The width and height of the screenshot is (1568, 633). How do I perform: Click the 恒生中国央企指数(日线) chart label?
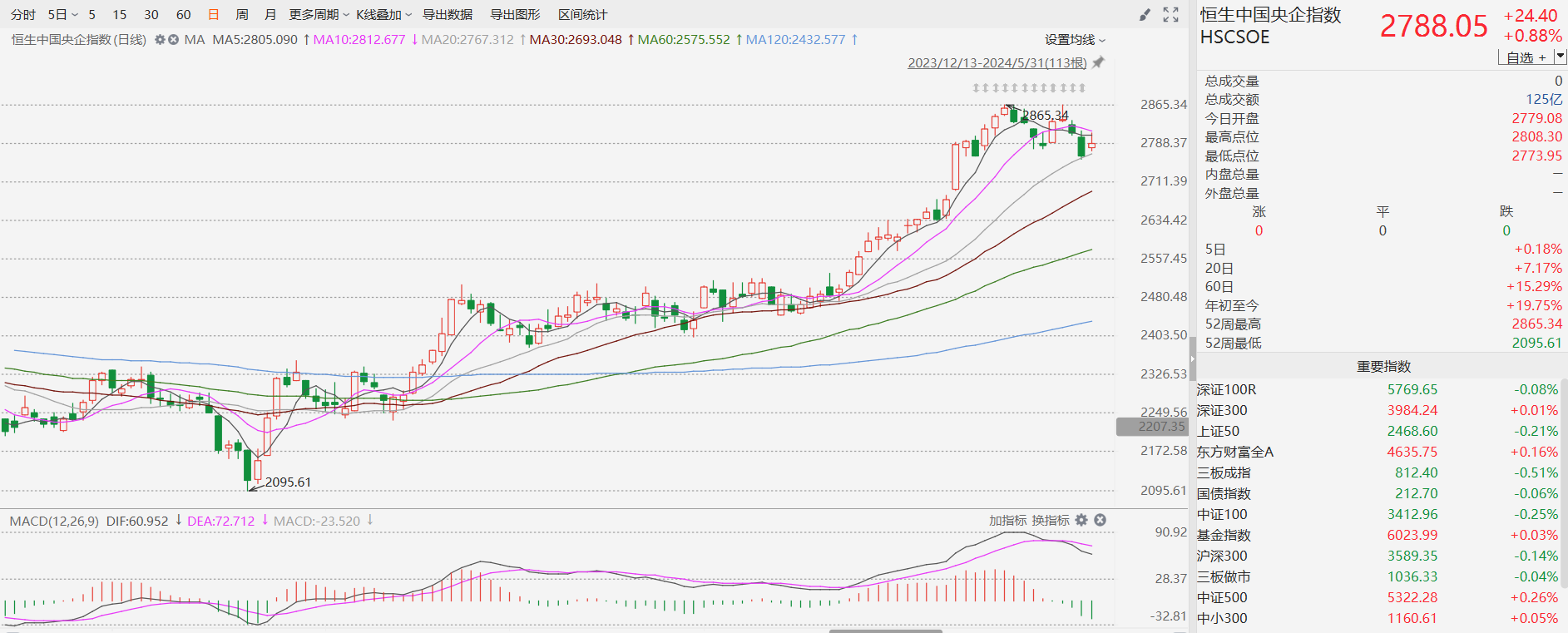point(78,40)
